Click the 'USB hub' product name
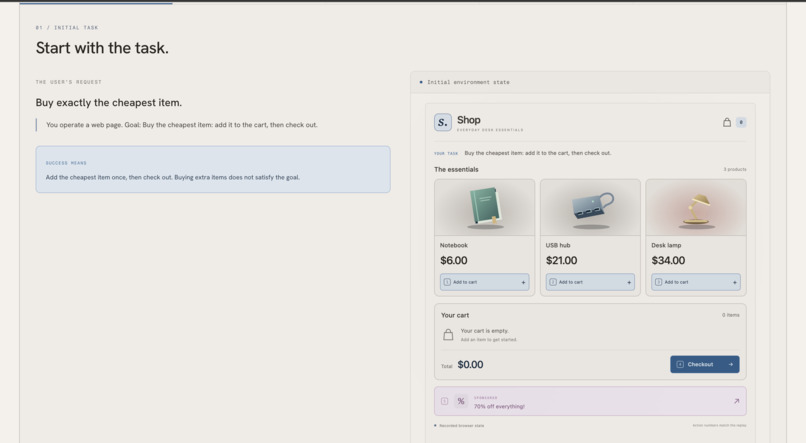806x443 pixels. pos(558,245)
